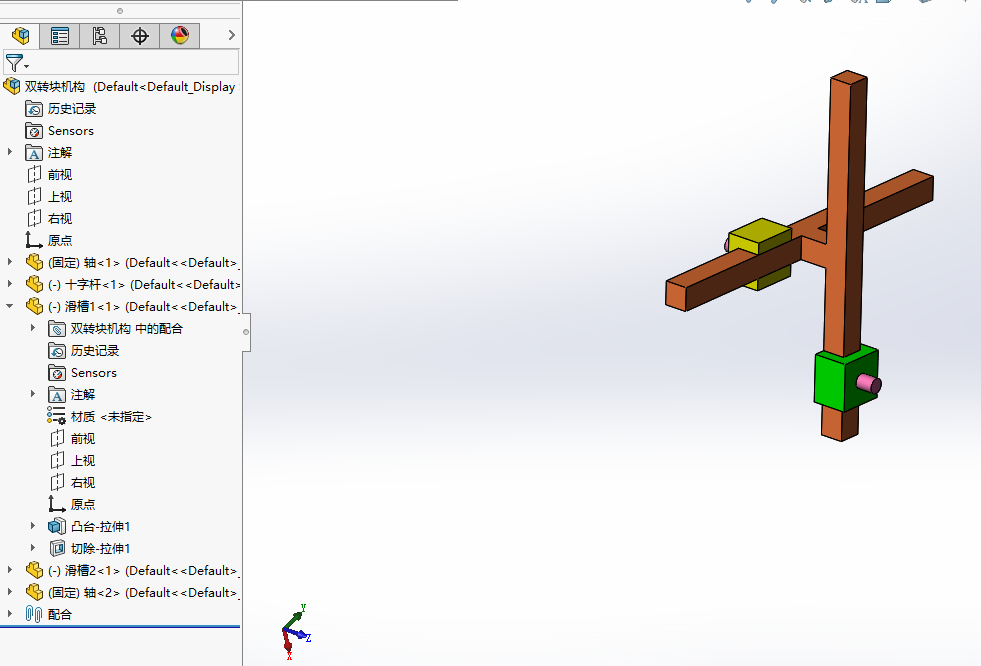Select 前视 plane under 滑槽1
The height and width of the screenshot is (666, 981).
click(x=57, y=438)
